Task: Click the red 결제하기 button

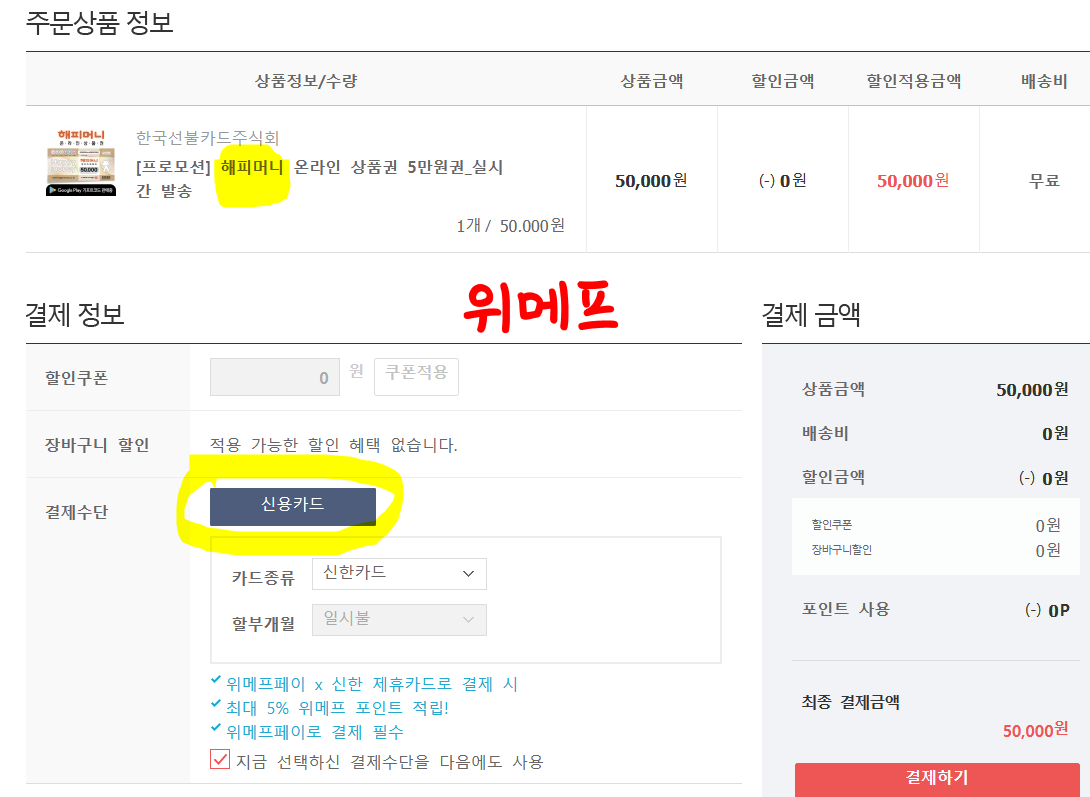Action: (x=937, y=779)
